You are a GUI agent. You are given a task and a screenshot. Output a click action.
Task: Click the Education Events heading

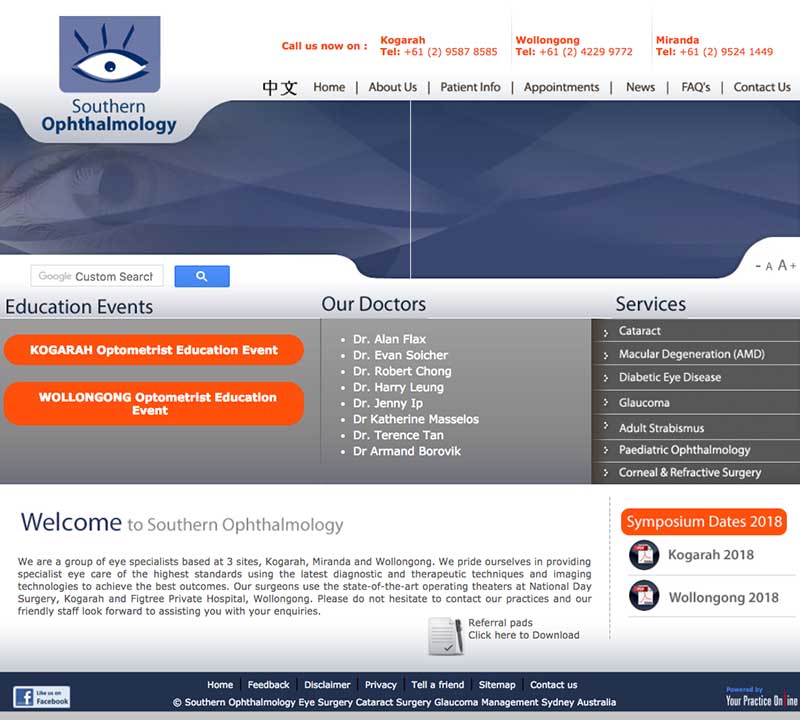coord(79,307)
